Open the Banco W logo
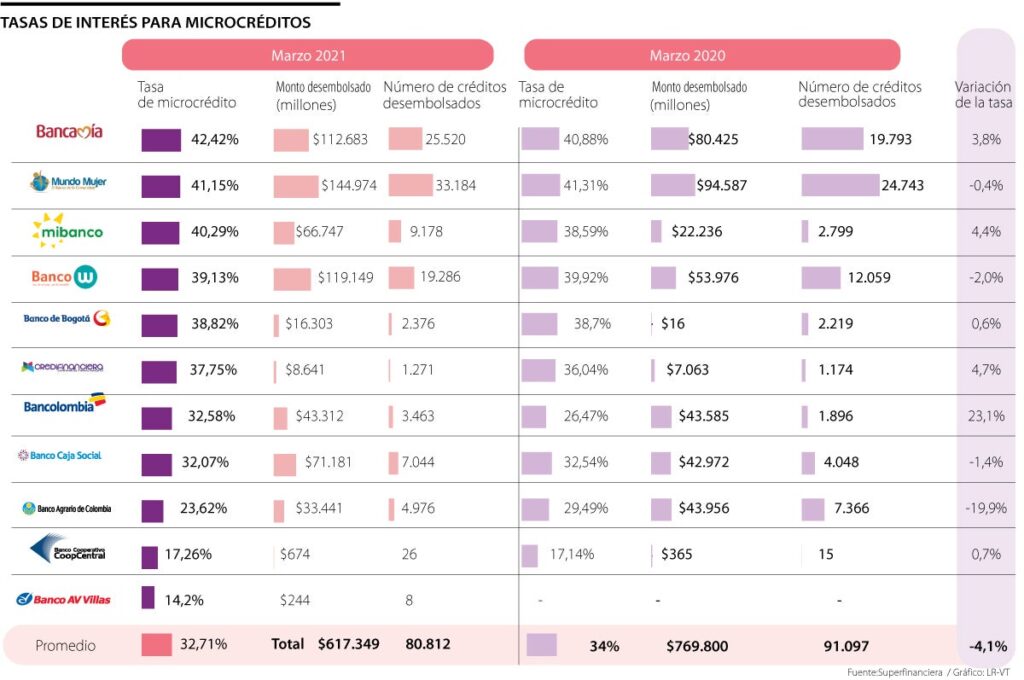Viewport: 1024px width, 680px height. (x=65, y=276)
